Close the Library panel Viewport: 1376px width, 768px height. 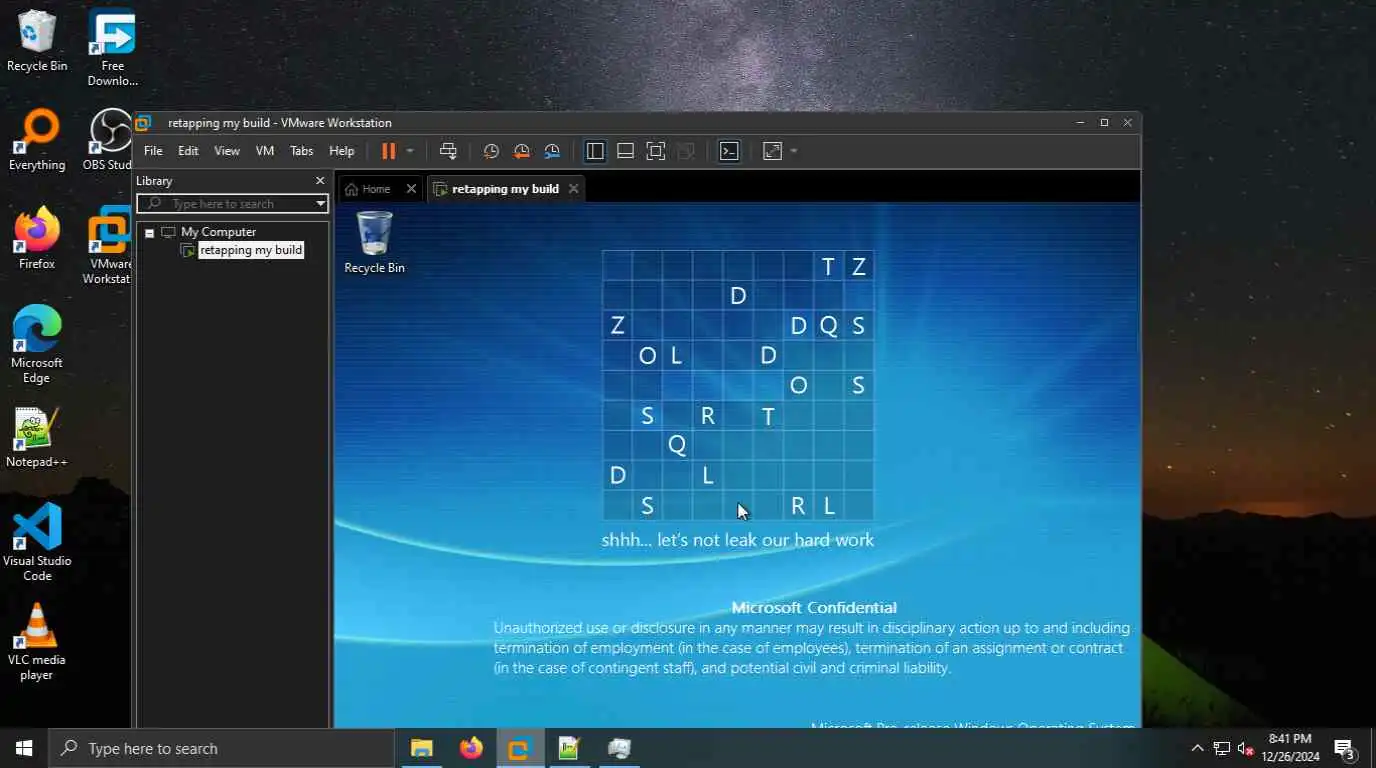click(x=320, y=181)
